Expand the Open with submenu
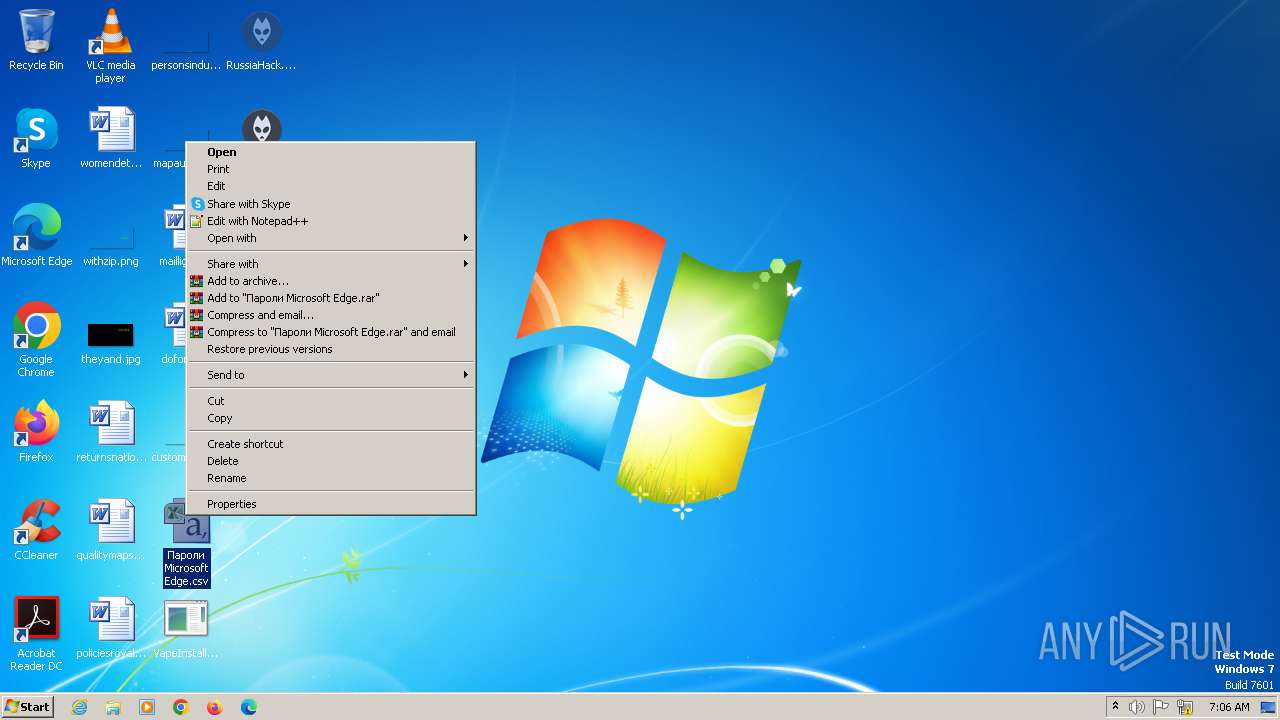 click(x=331, y=238)
